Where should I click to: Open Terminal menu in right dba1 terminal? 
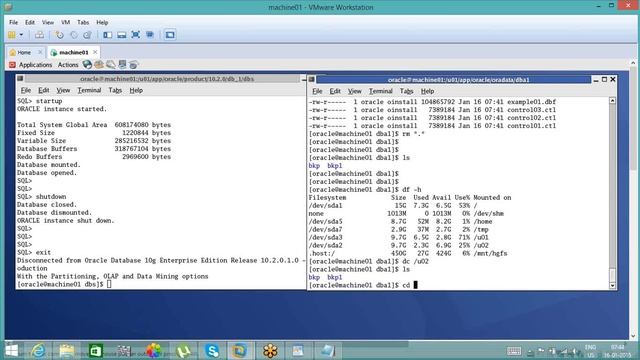pyautogui.click(x=380, y=91)
